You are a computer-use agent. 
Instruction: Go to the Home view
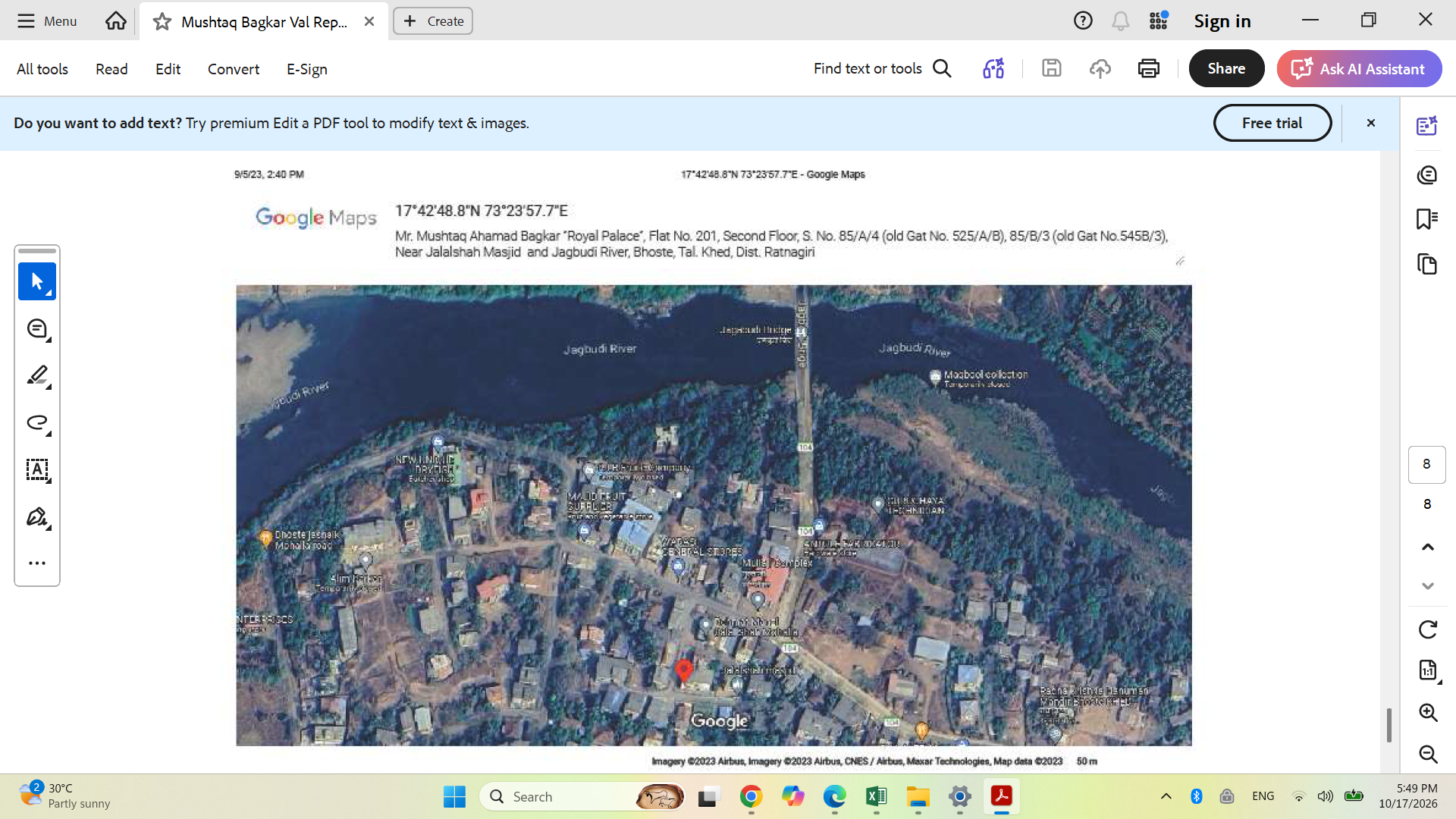[x=116, y=21]
